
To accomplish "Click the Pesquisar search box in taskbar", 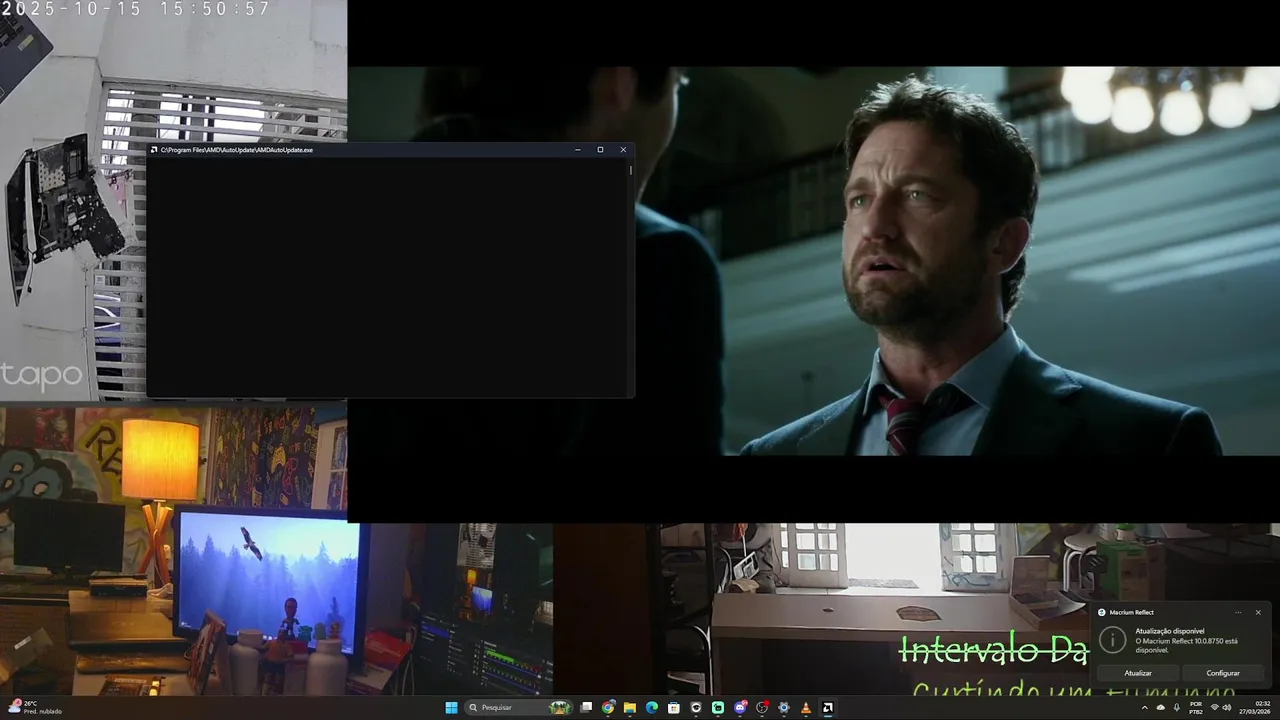I will pos(520,708).
